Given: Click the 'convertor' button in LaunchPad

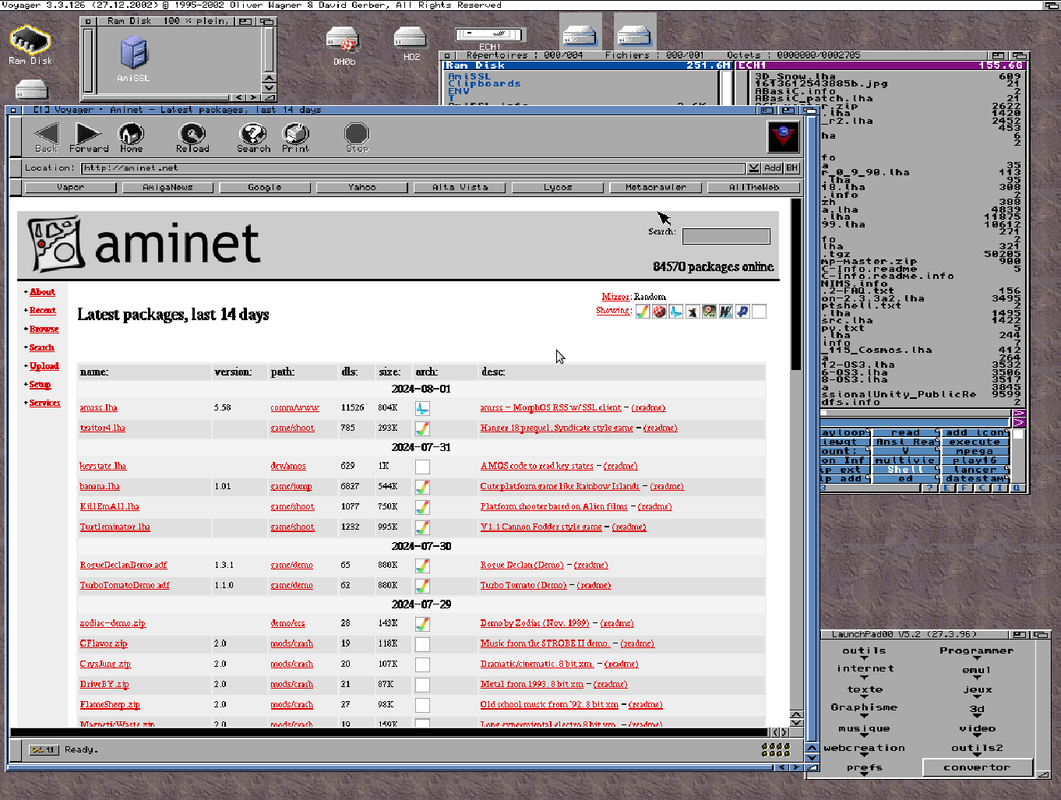Looking at the screenshot, I should pos(976,768).
